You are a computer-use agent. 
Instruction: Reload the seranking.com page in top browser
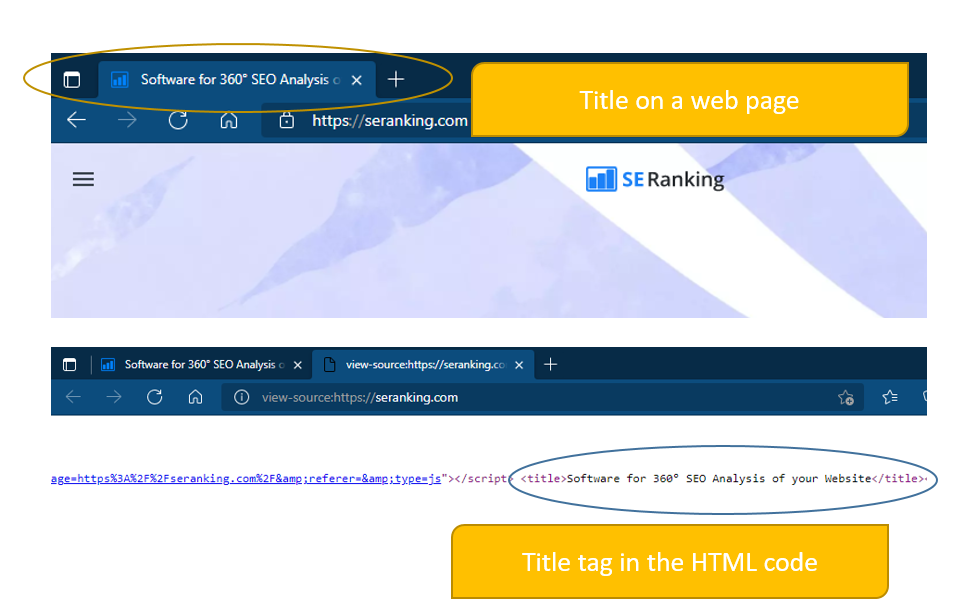click(x=178, y=120)
